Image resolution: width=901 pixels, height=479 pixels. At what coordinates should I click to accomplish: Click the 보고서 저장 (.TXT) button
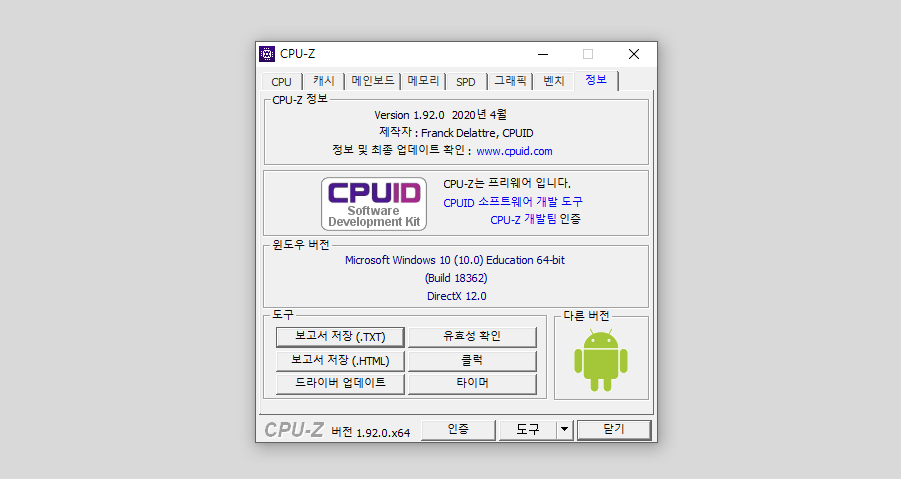click(340, 337)
